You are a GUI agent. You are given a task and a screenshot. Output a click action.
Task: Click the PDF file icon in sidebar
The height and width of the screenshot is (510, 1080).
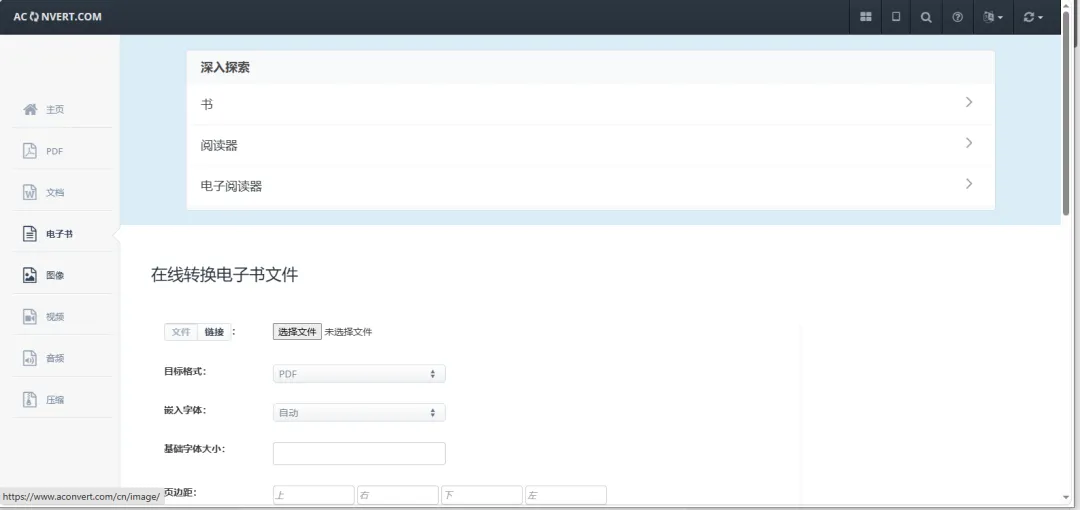[30, 150]
